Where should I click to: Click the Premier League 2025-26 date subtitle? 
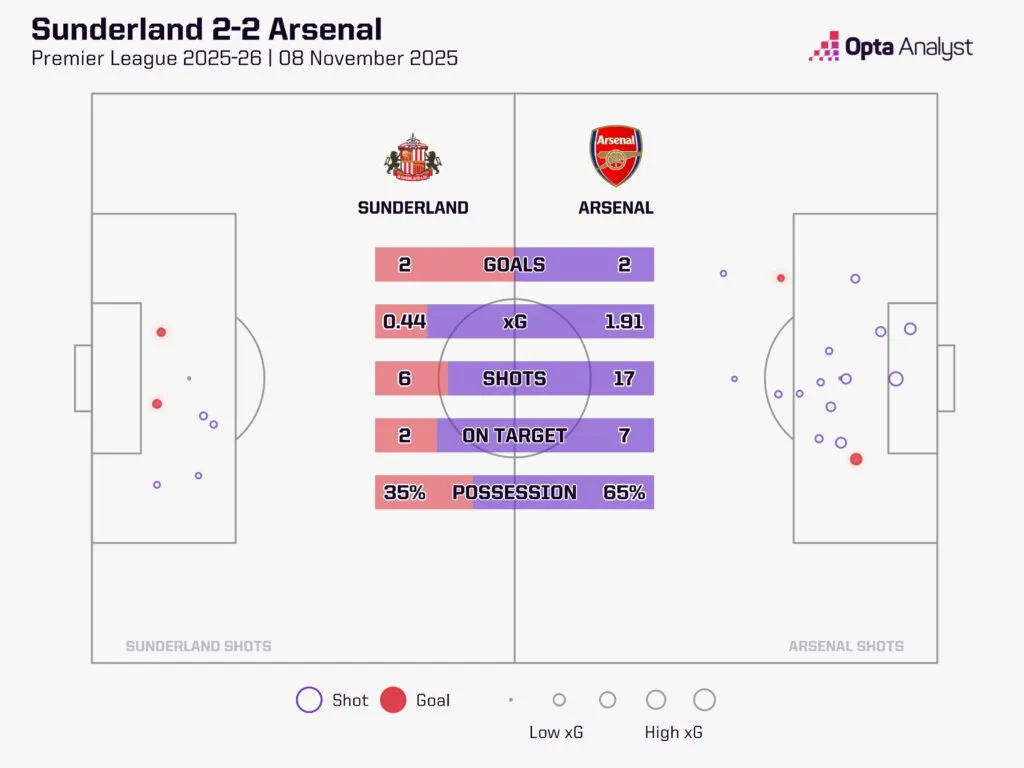(x=244, y=58)
